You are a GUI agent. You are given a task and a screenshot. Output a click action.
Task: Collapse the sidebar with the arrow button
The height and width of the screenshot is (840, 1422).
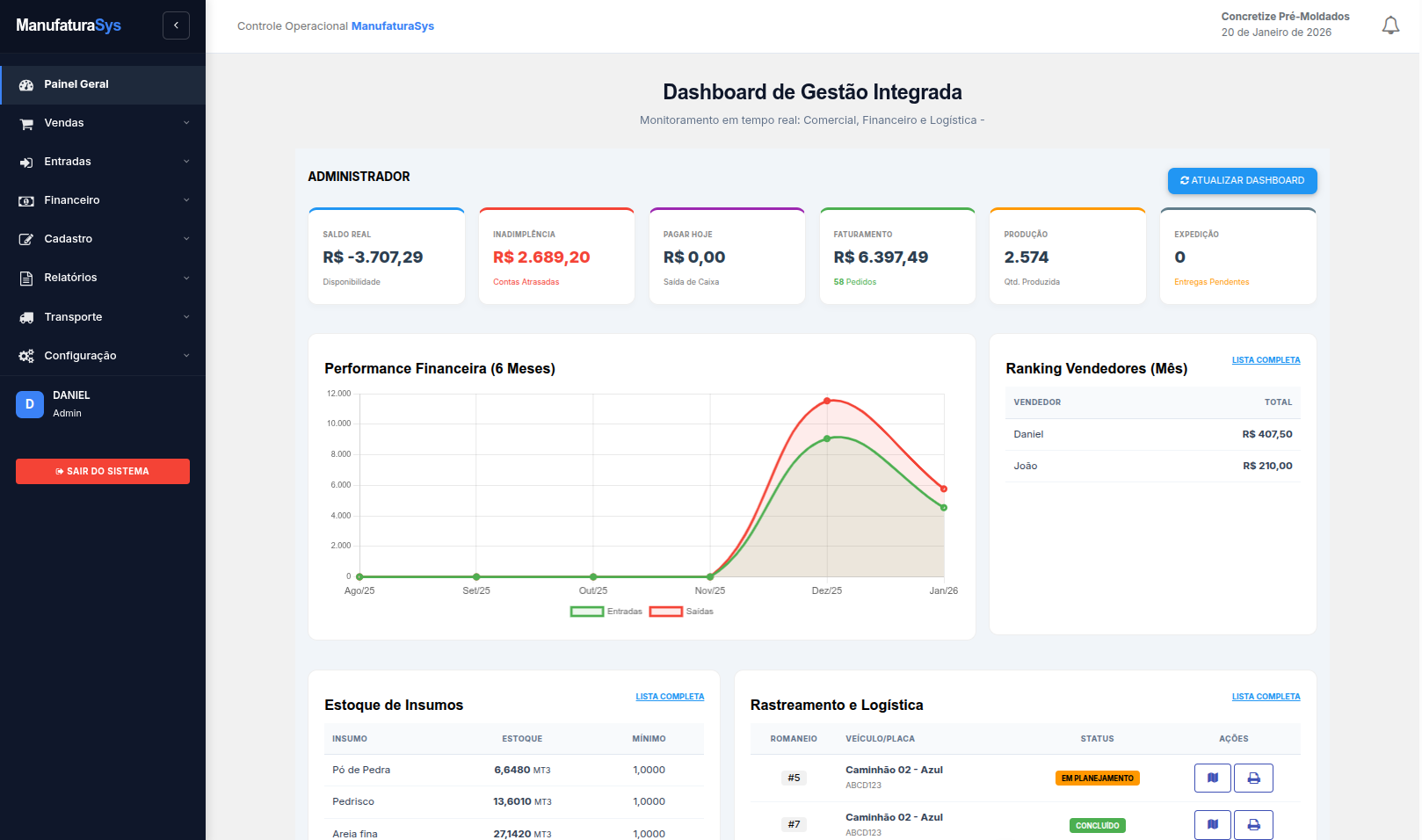click(x=176, y=25)
